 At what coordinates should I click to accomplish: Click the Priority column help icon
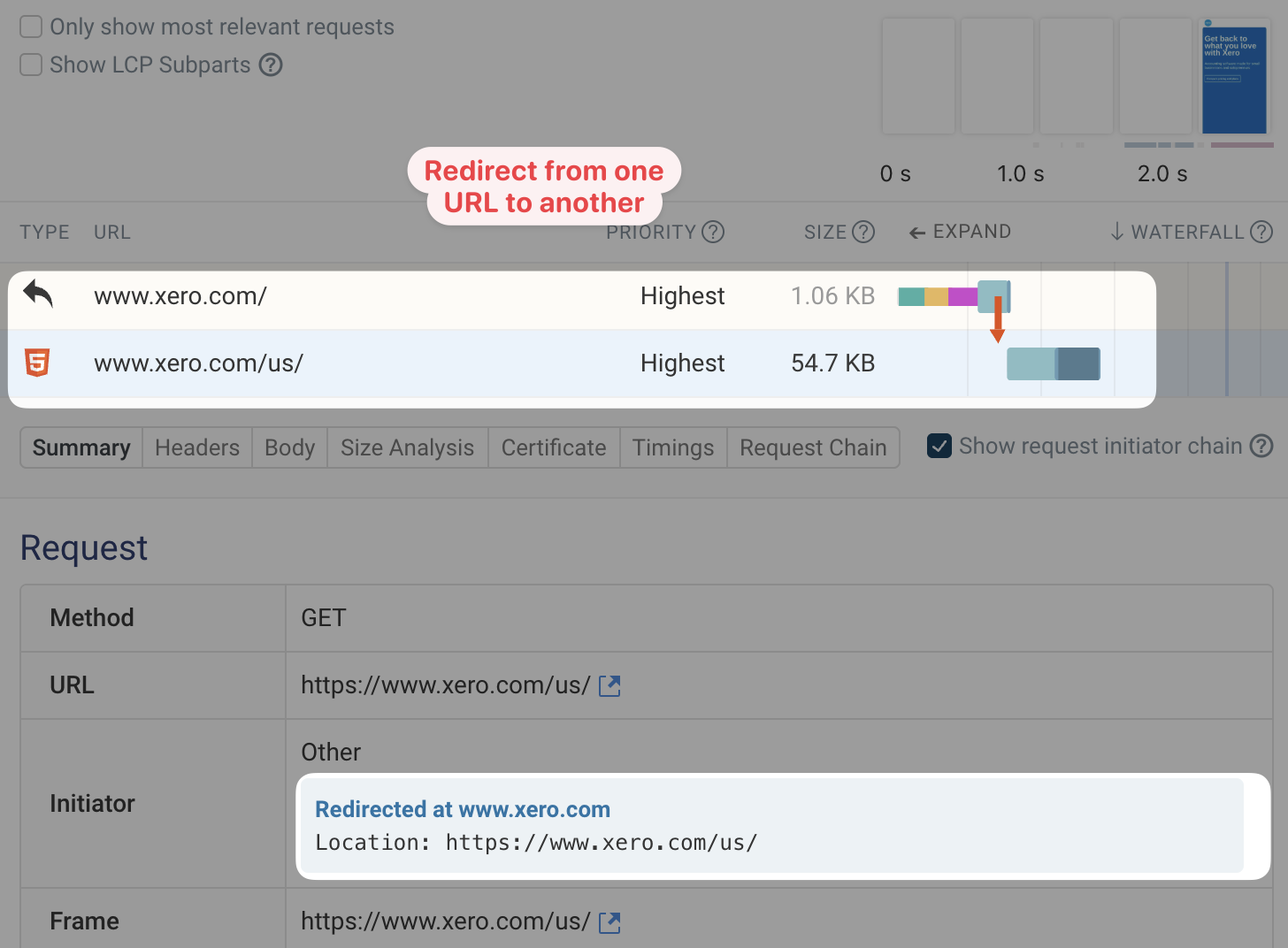pos(713,232)
